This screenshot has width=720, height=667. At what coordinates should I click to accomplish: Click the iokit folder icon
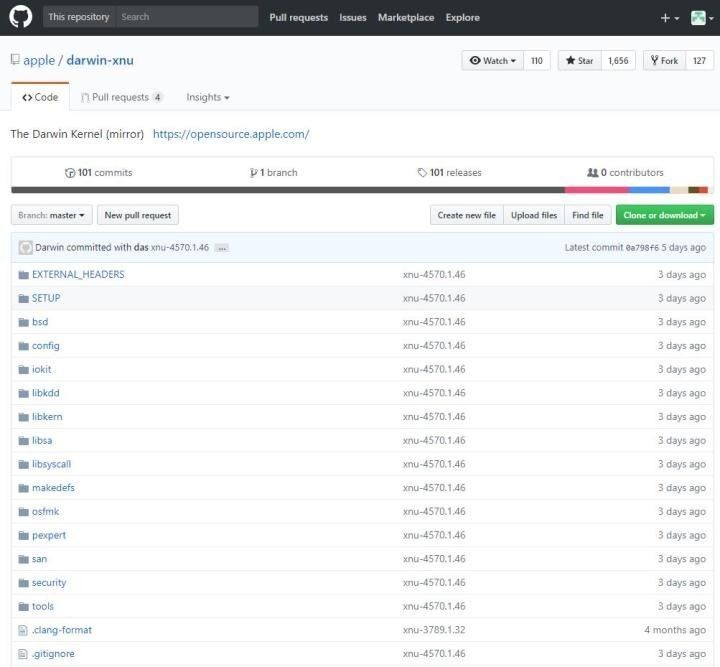[23, 370]
